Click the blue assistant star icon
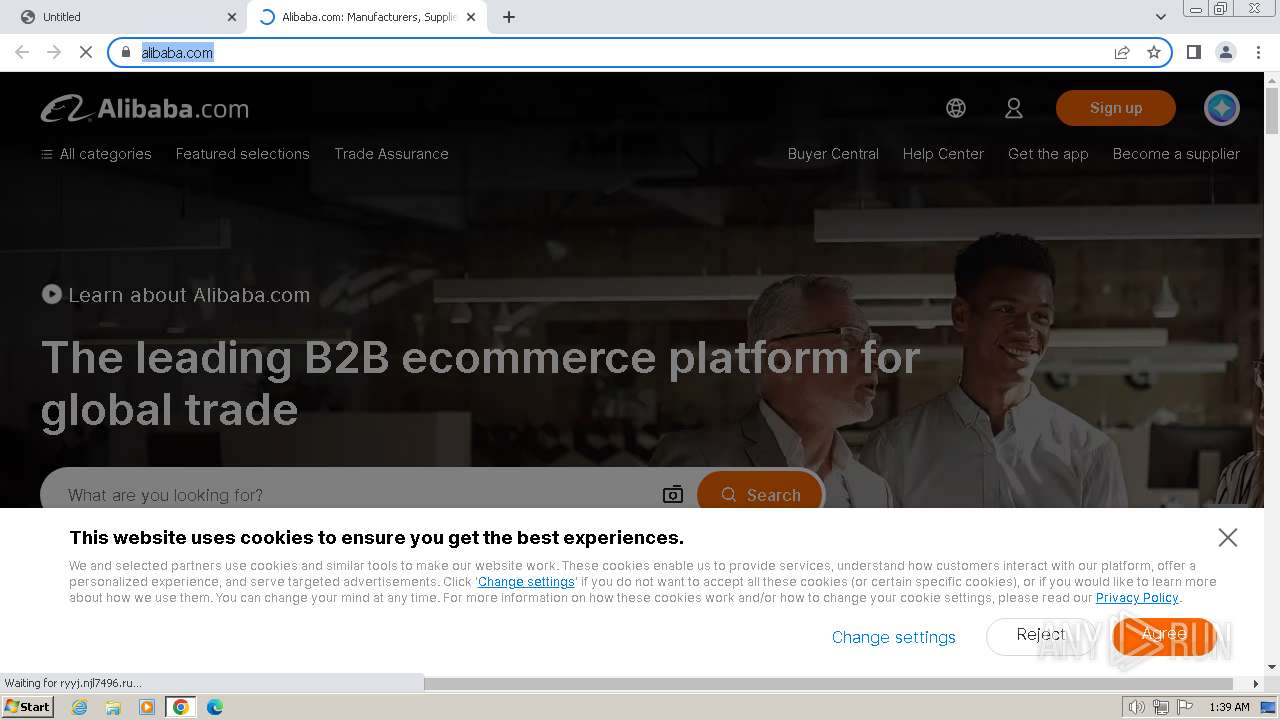 (1221, 108)
